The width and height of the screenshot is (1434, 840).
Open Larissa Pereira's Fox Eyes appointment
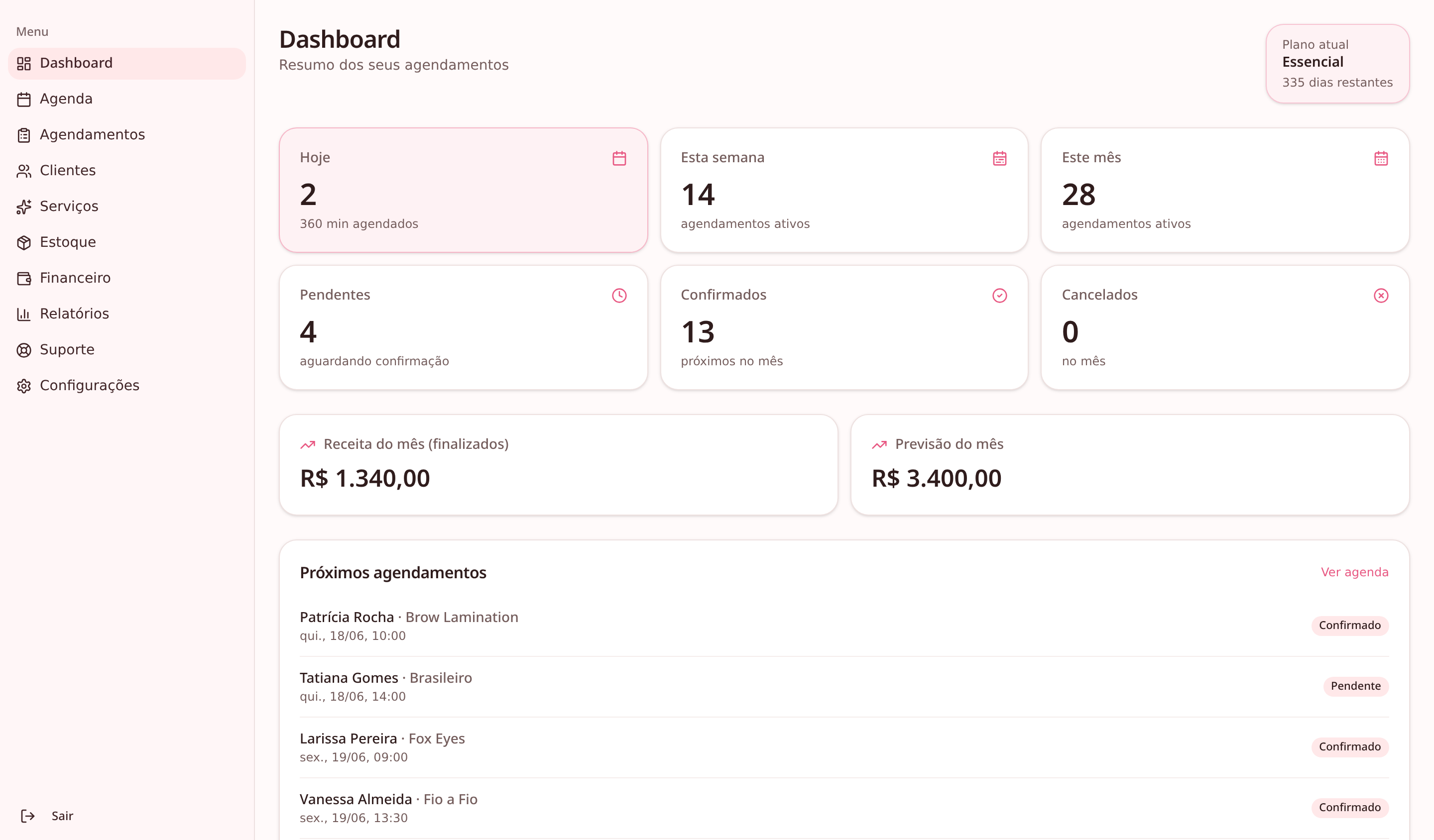(x=844, y=747)
